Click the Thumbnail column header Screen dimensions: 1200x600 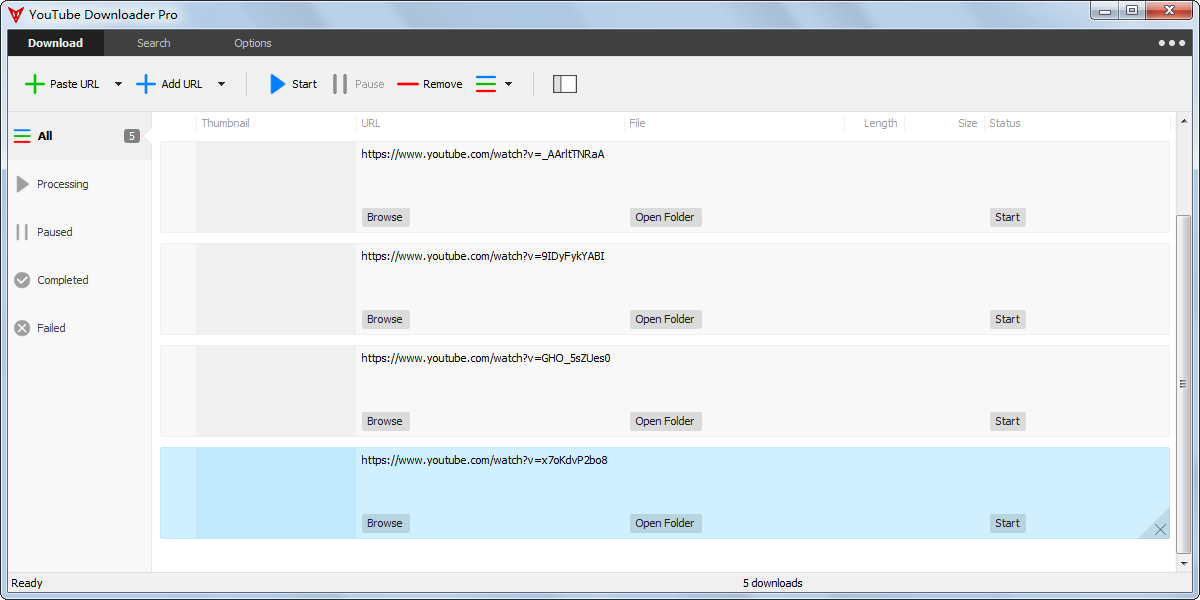(225, 123)
